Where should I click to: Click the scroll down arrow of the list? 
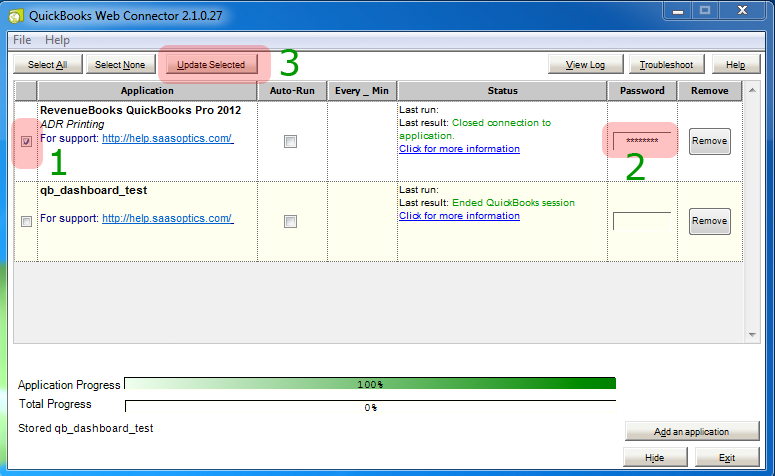point(752,335)
